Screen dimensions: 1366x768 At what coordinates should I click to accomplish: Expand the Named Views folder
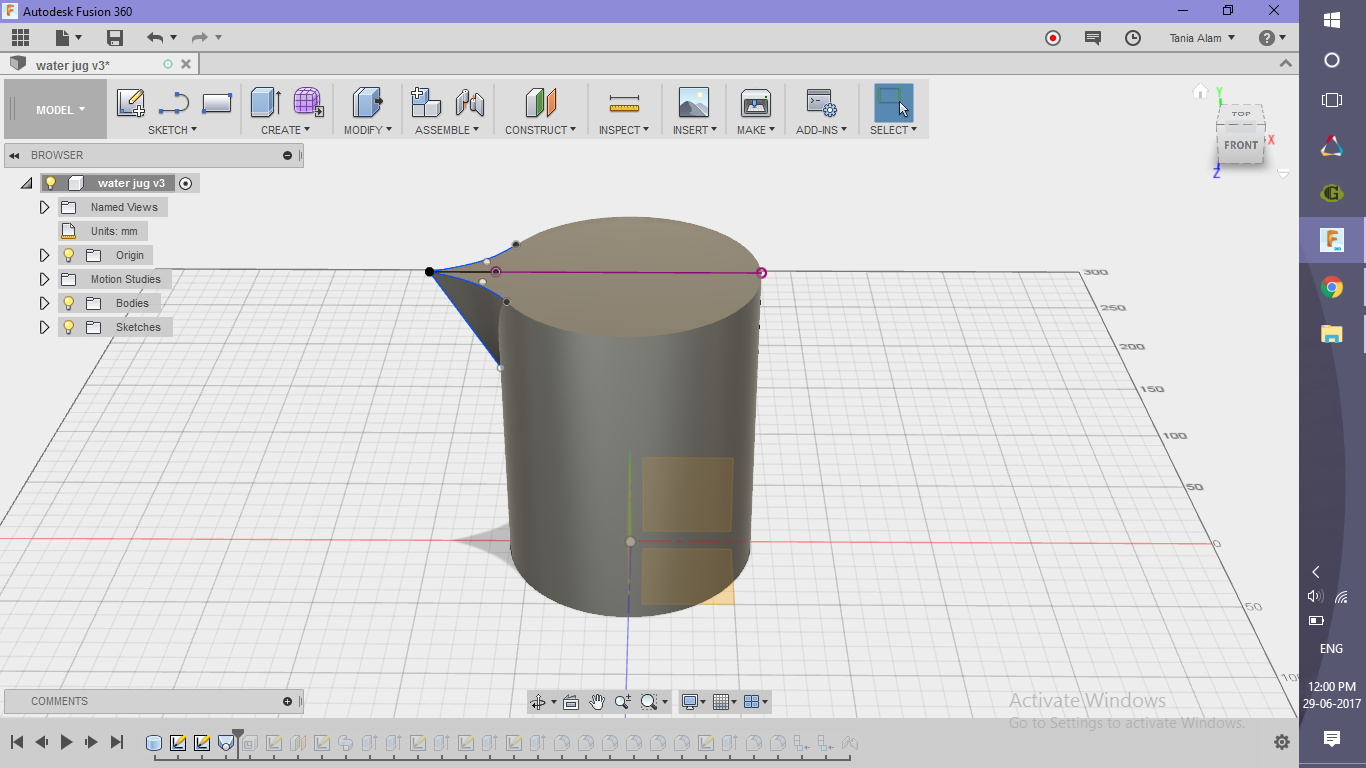pos(44,207)
